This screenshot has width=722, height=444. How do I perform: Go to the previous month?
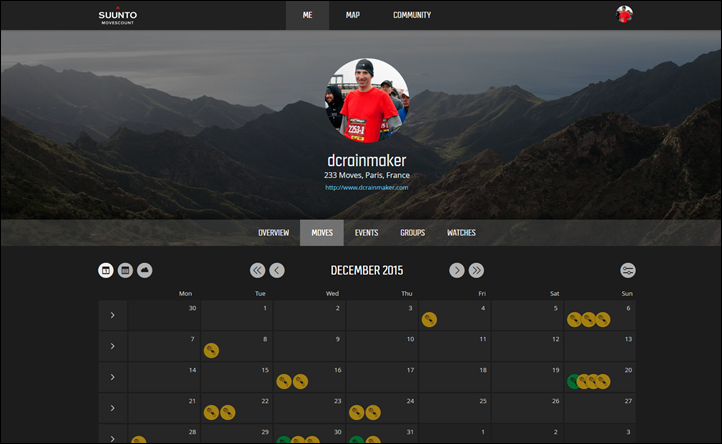point(277,270)
